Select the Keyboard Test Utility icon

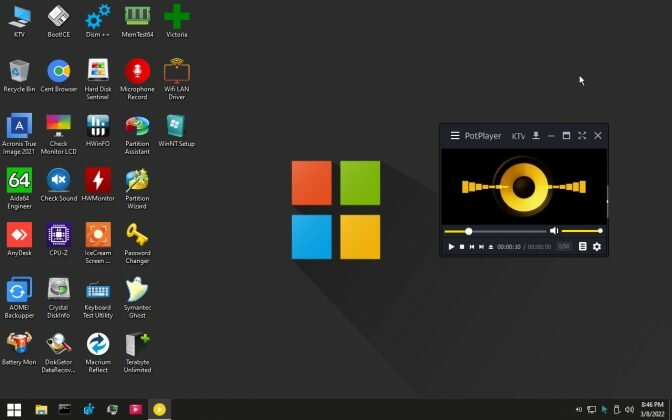pos(98,298)
